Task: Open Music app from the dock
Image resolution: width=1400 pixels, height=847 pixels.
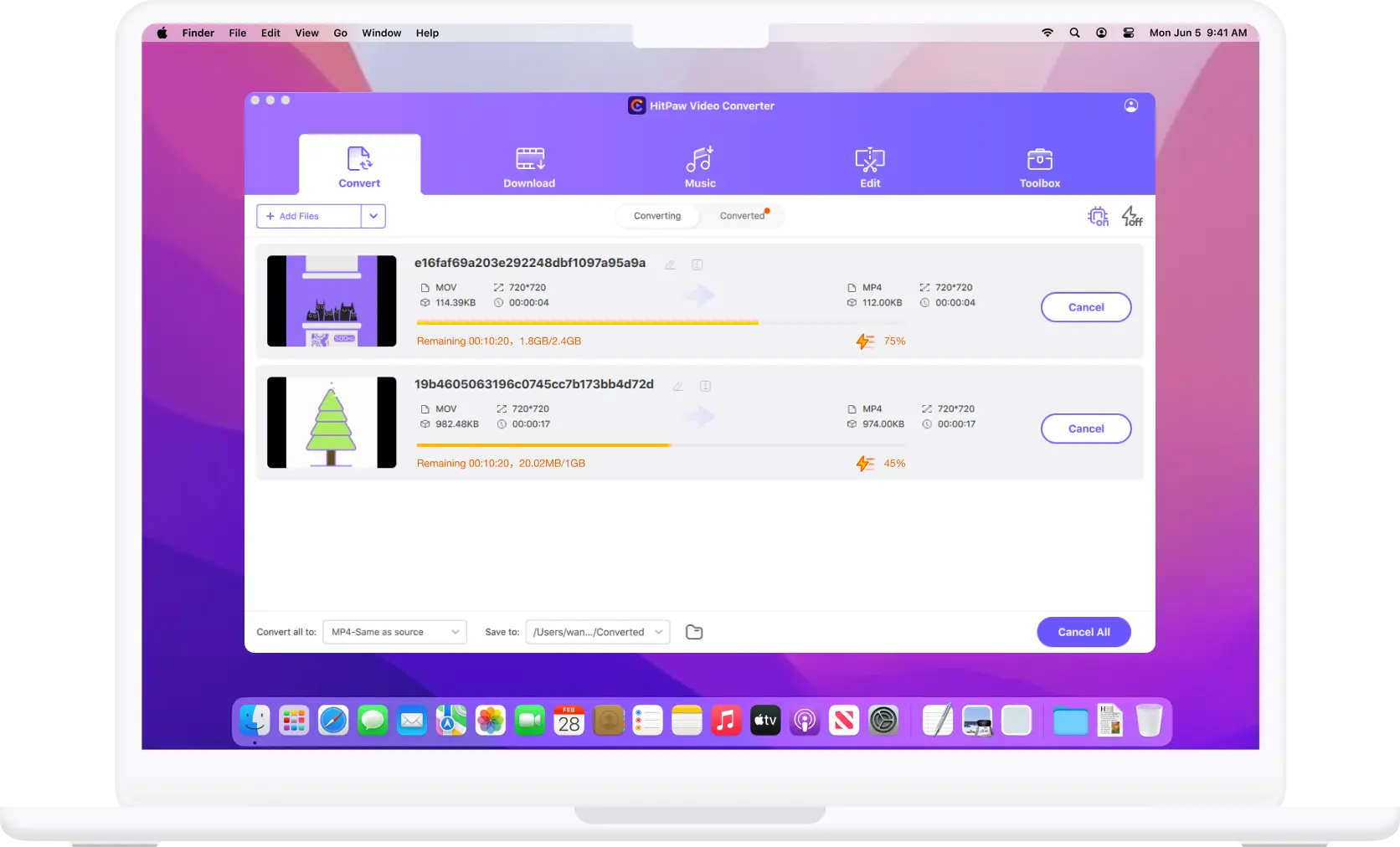Action: click(x=726, y=720)
